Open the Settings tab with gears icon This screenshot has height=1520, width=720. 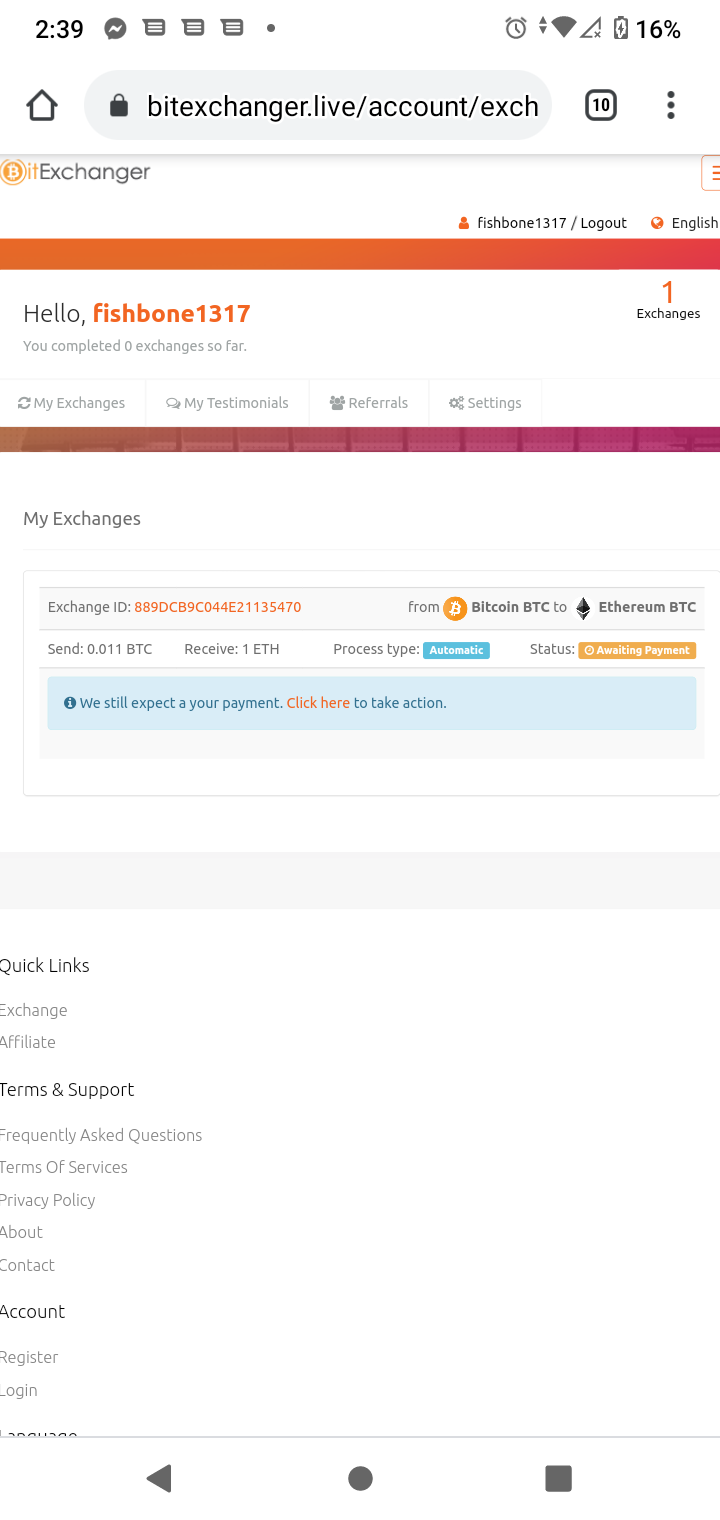tap(485, 403)
